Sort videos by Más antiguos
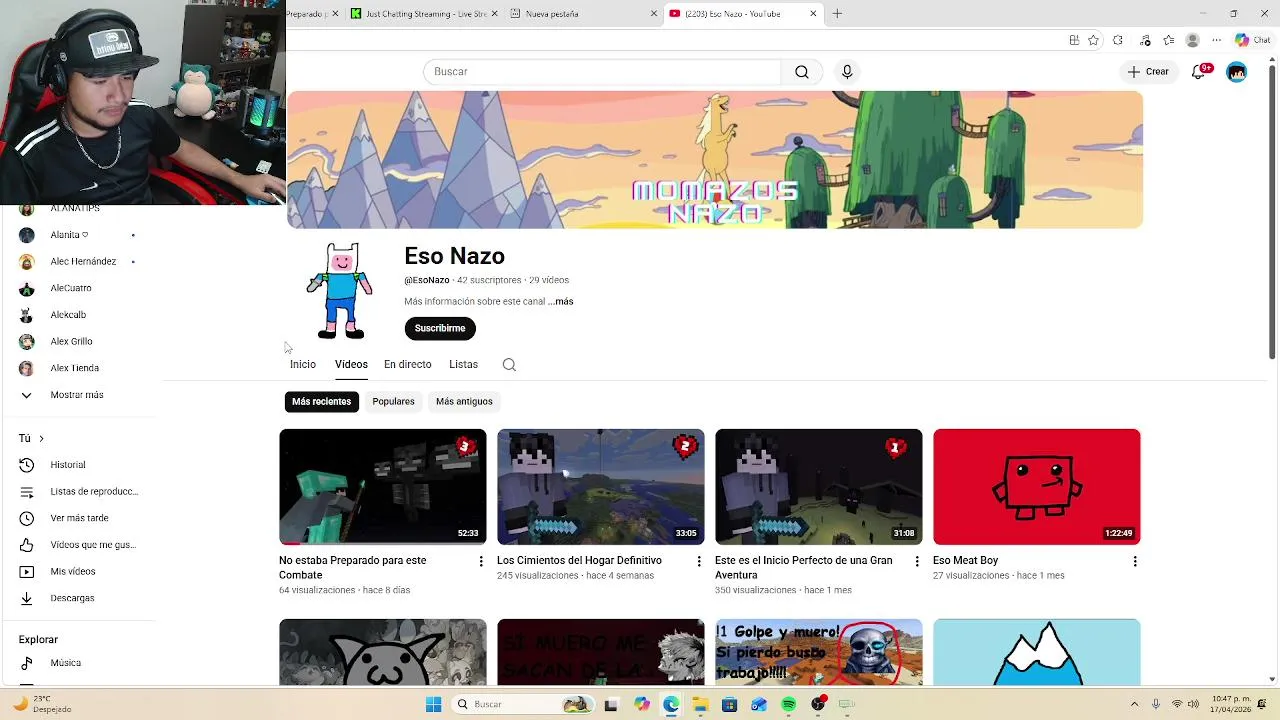The height and width of the screenshot is (720, 1280). [464, 402]
